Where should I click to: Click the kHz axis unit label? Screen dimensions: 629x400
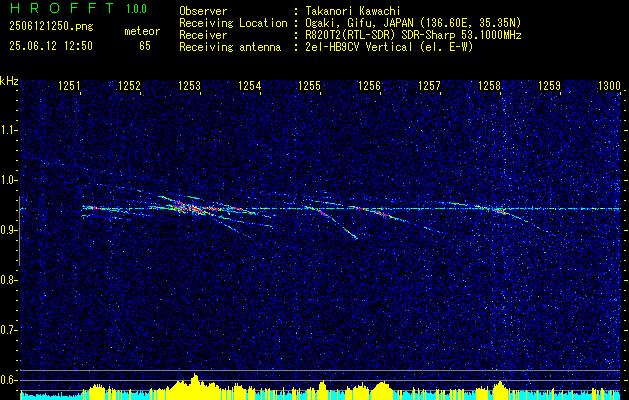9,81
